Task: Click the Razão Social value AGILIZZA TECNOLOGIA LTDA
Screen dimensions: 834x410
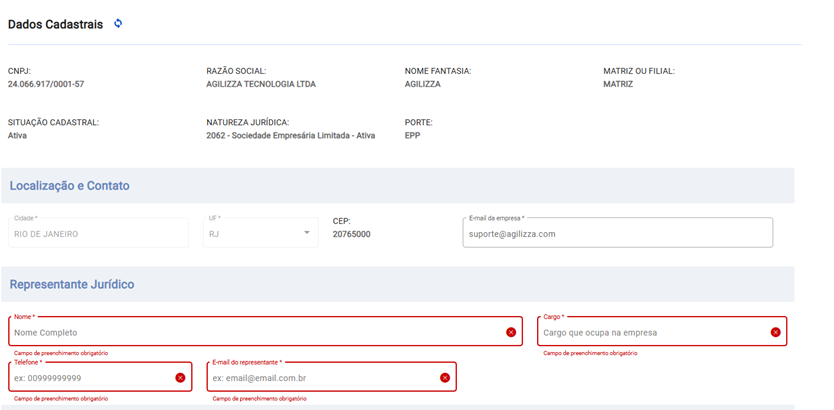Action: click(260, 85)
